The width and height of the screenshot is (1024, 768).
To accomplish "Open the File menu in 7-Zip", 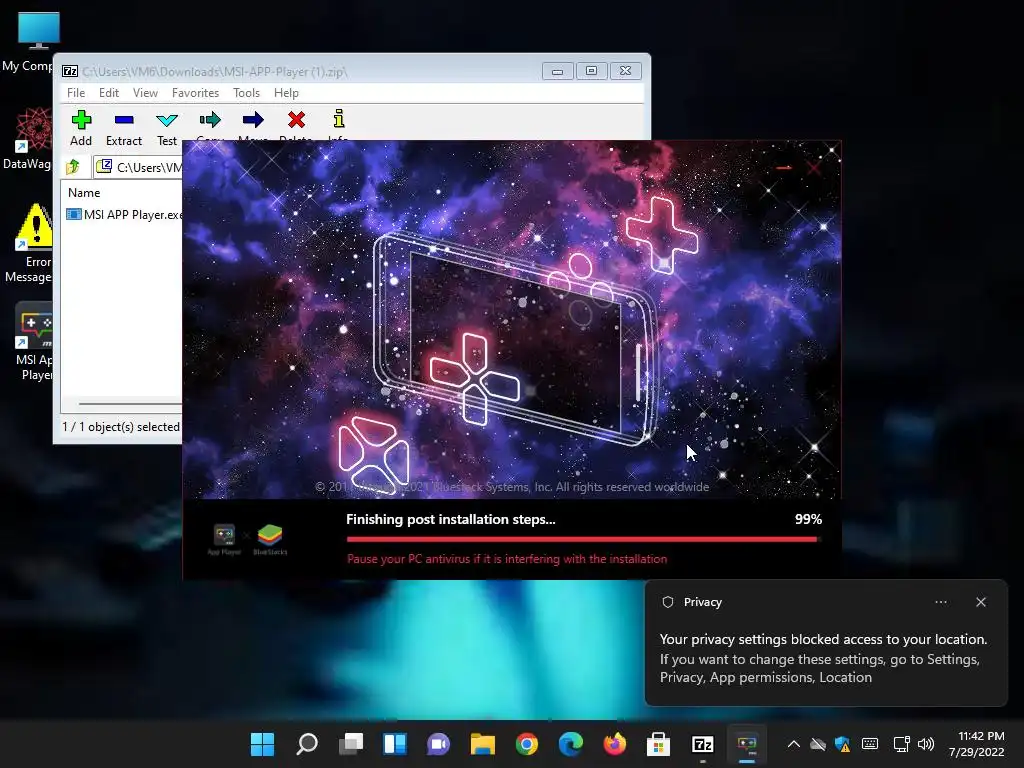I will point(76,93).
